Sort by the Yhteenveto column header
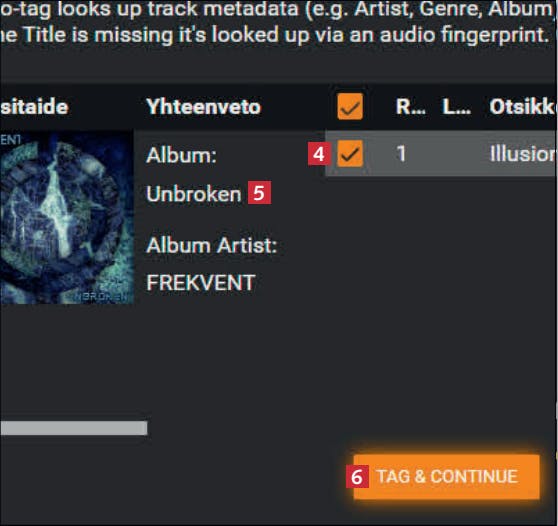558x526 pixels. pyautogui.click(x=204, y=106)
